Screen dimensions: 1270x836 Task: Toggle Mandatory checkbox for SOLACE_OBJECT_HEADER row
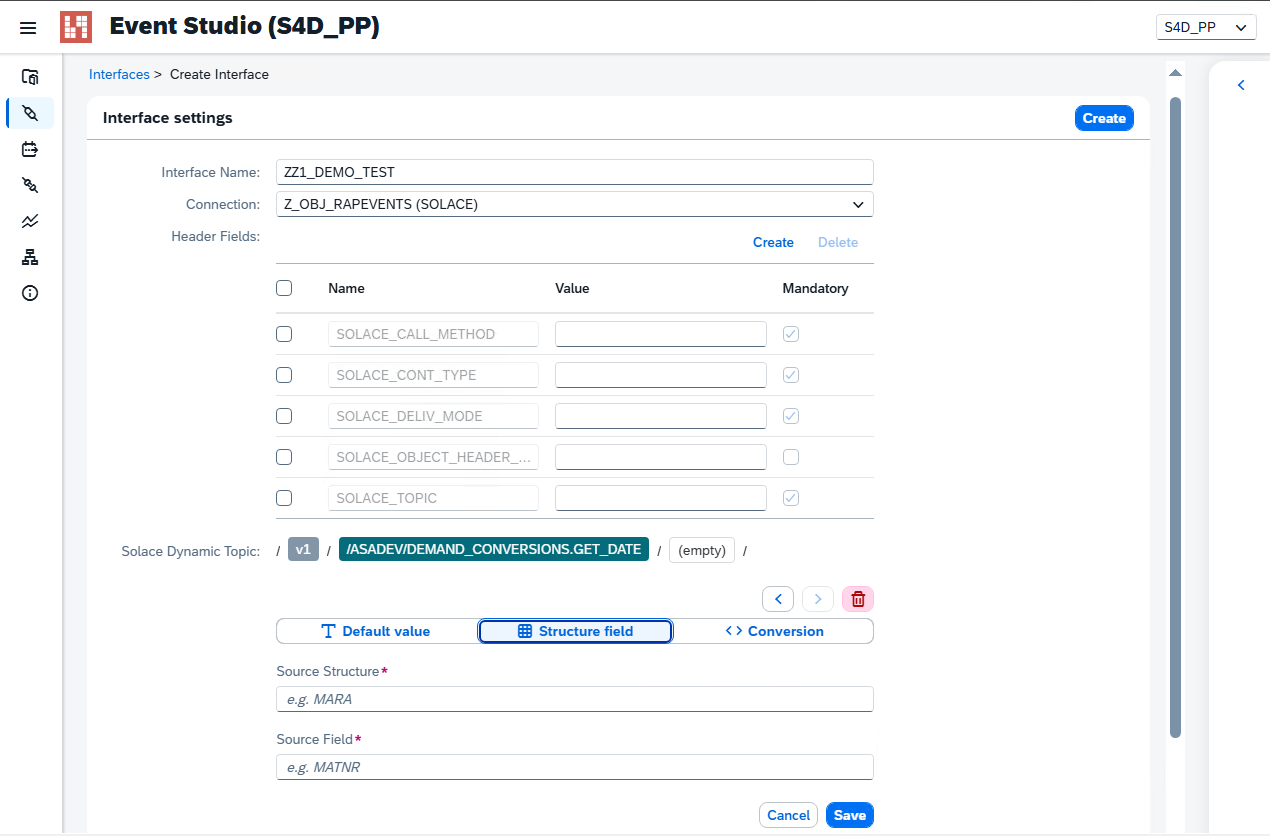791,457
